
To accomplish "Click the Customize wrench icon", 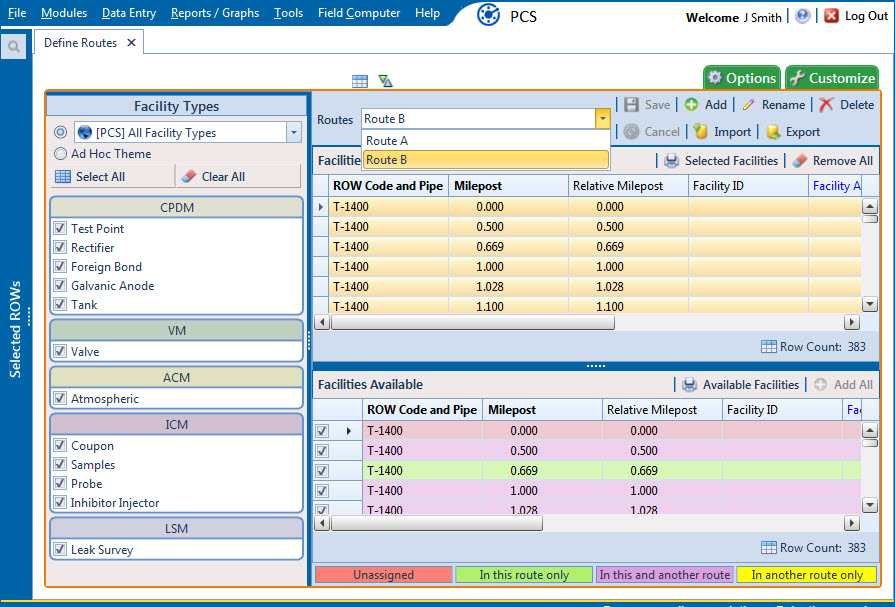I will (x=797, y=78).
